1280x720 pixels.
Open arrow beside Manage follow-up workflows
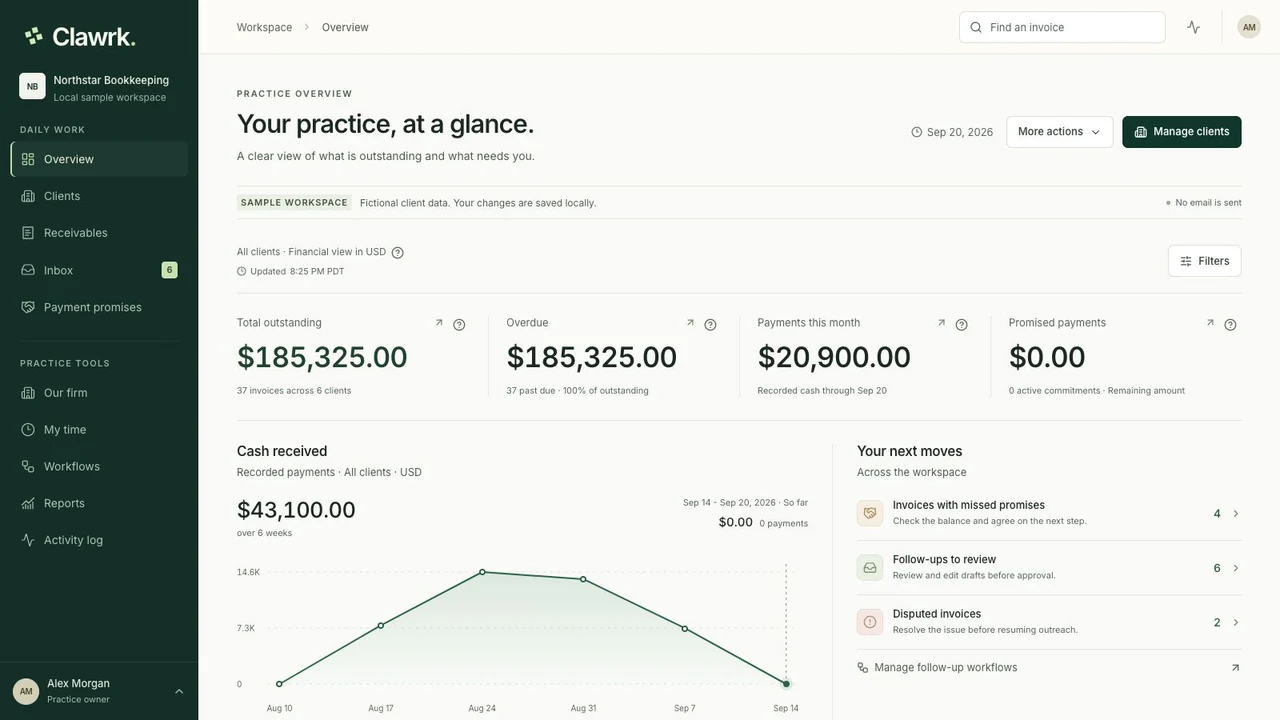pyautogui.click(x=1235, y=668)
